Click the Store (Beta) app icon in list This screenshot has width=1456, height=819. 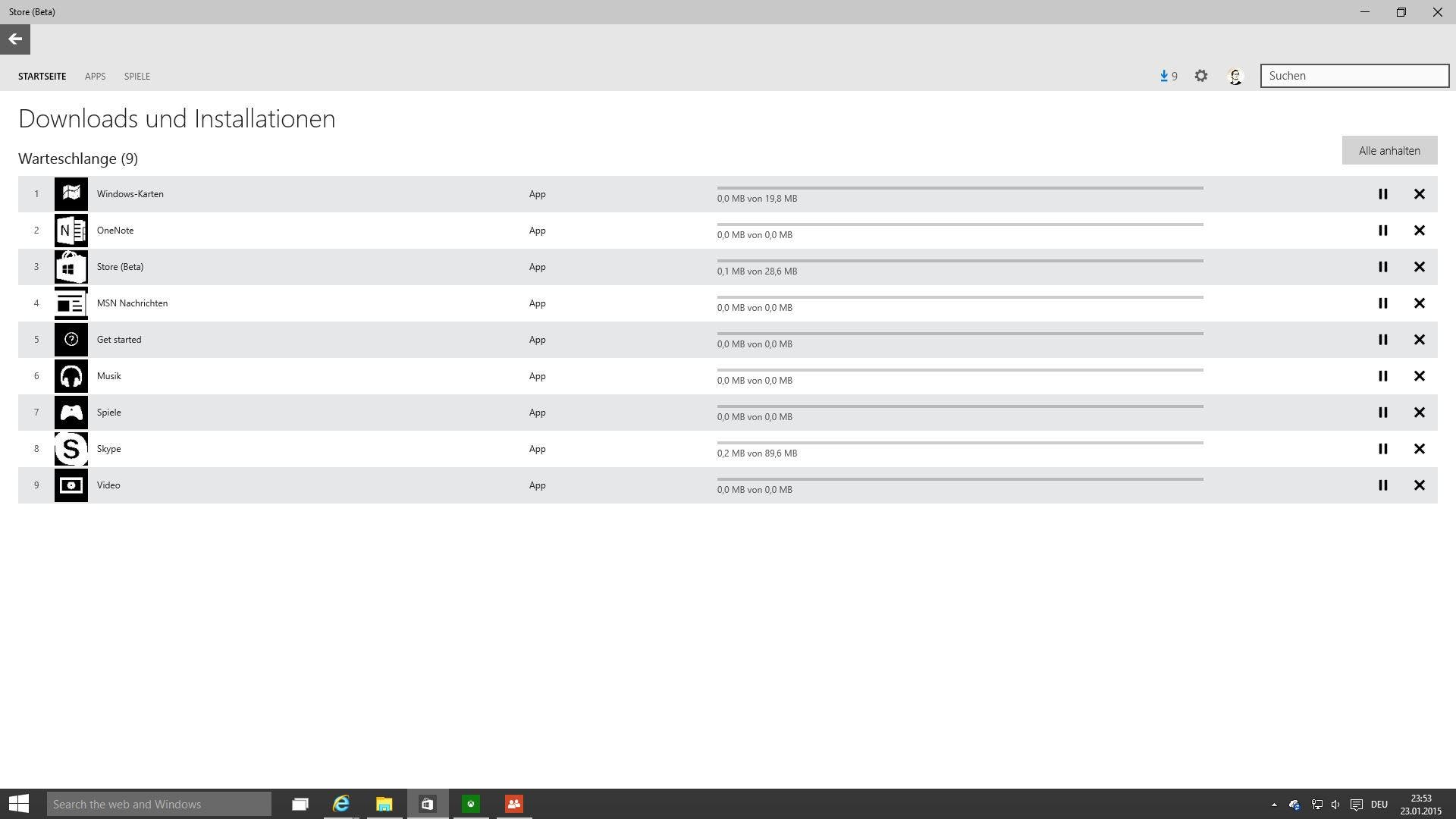point(71,267)
